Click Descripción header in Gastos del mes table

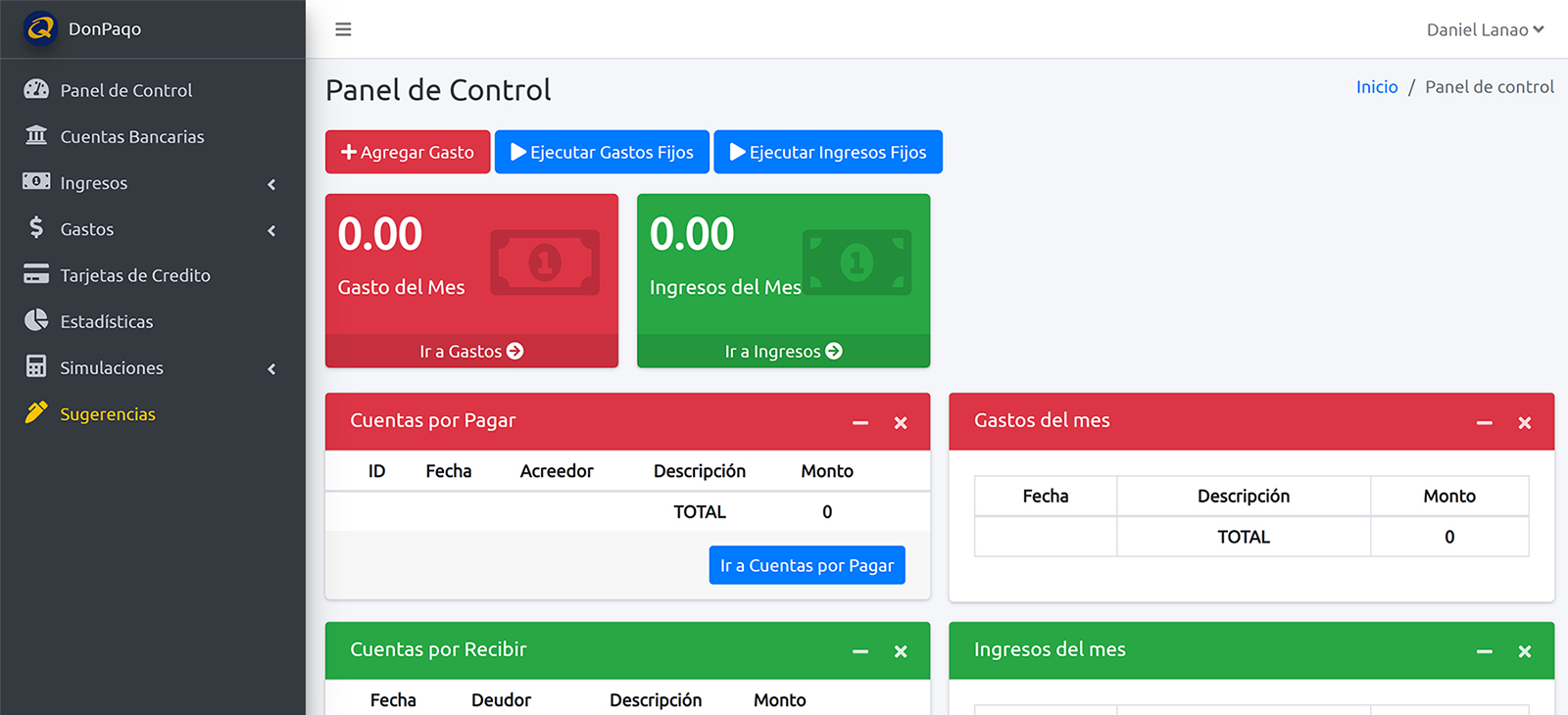[x=1244, y=497]
